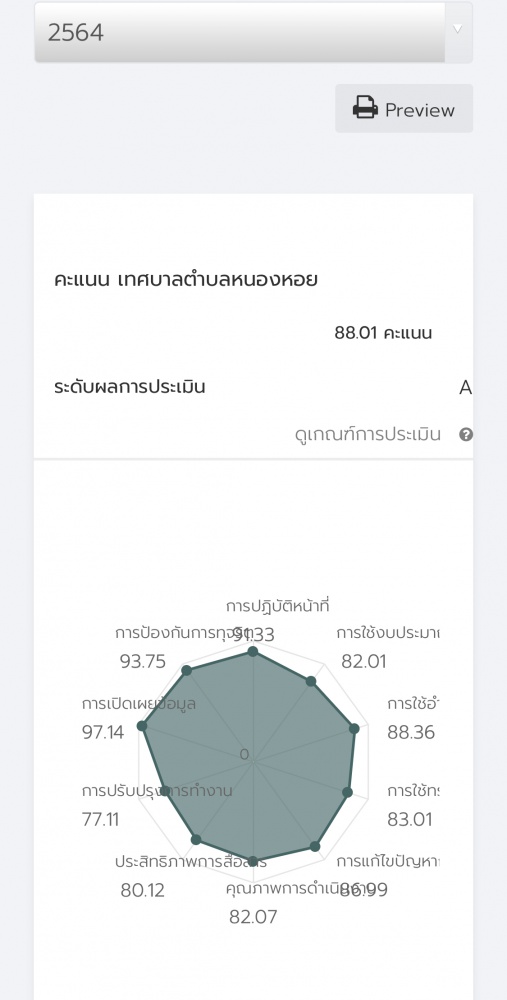This screenshot has width=507, height=1000.
Task: Click the radar point for score 80.12
Action: [196, 839]
